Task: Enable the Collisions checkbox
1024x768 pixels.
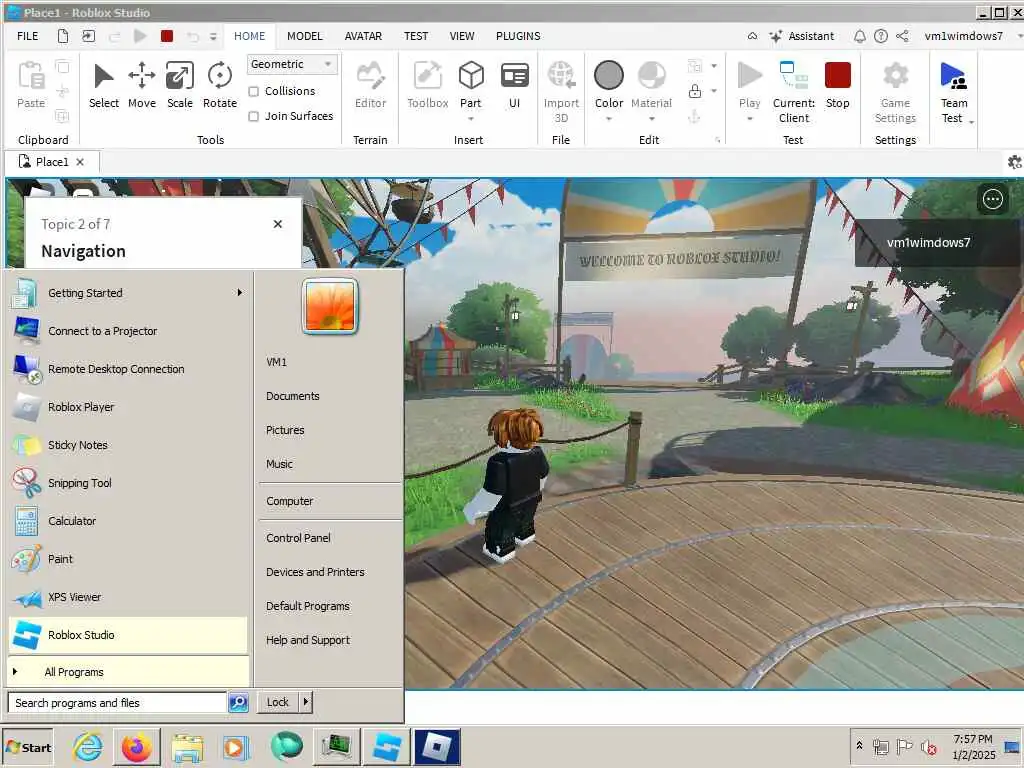Action: 253,91
